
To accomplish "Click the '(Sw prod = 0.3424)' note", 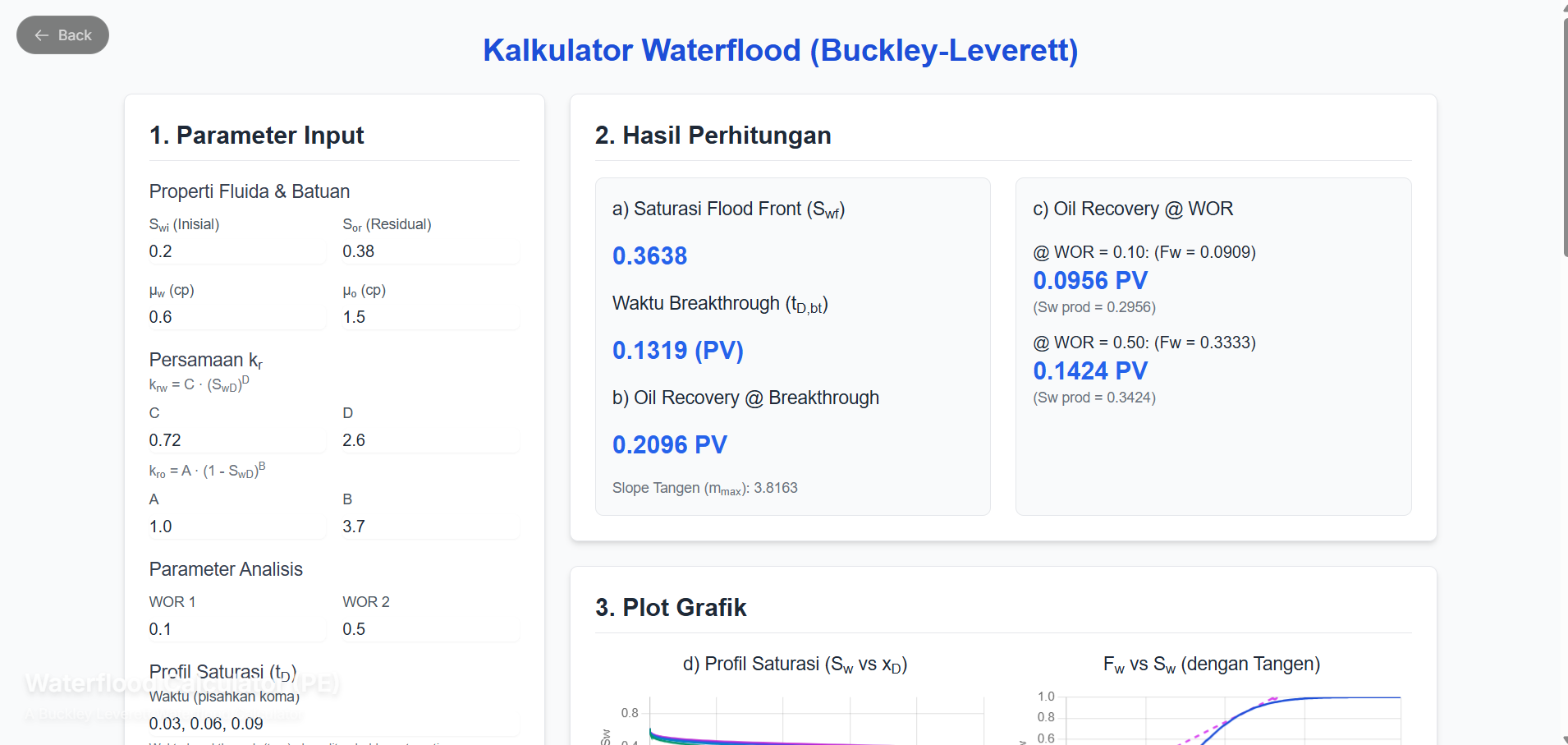I will click(x=1094, y=398).
